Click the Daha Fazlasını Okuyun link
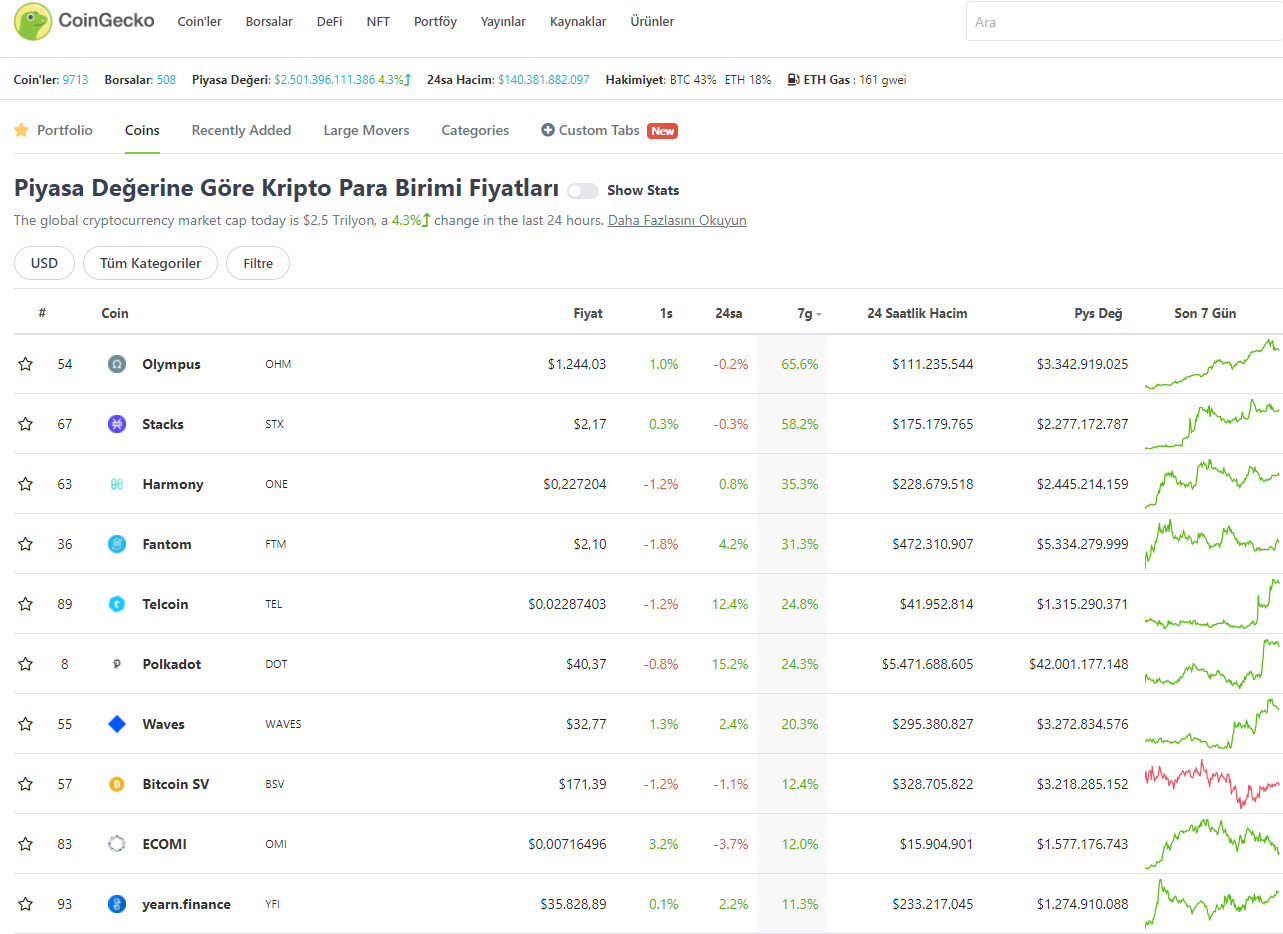 point(677,220)
